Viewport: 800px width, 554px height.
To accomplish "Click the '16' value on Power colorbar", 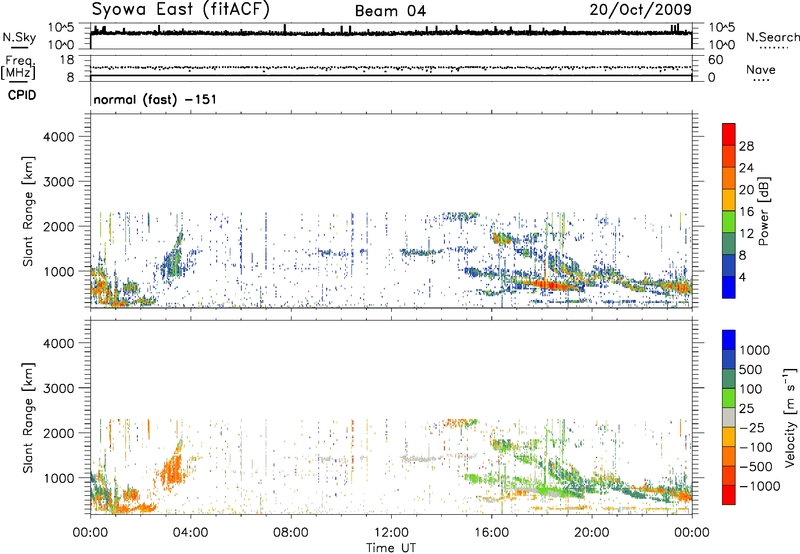I will click(x=746, y=212).
